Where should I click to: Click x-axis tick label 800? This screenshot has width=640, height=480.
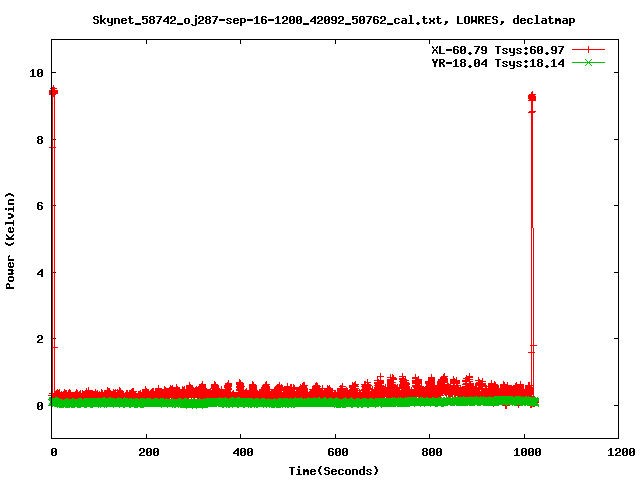432,452
